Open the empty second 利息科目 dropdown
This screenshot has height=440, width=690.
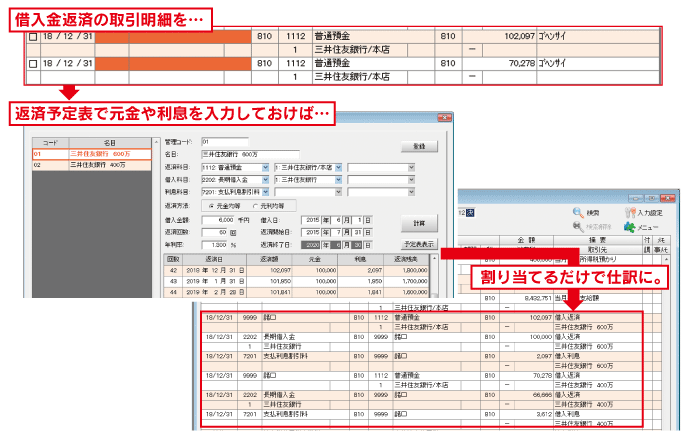pos(338,192)
